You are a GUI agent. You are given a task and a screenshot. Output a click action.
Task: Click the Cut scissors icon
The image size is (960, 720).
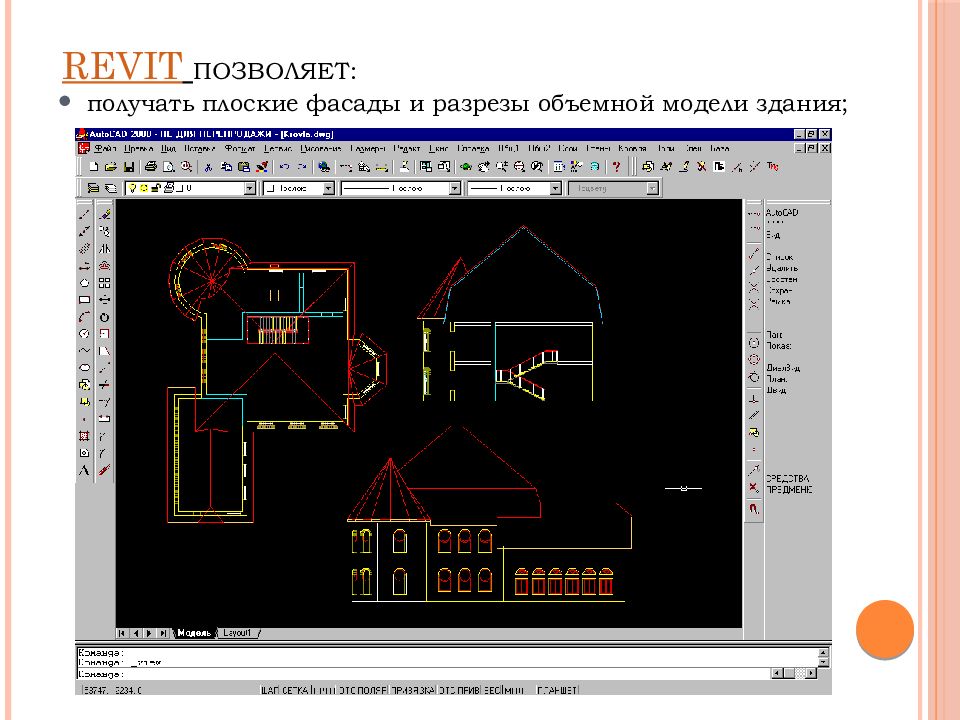pyautogui.click(x=208, y=167)
